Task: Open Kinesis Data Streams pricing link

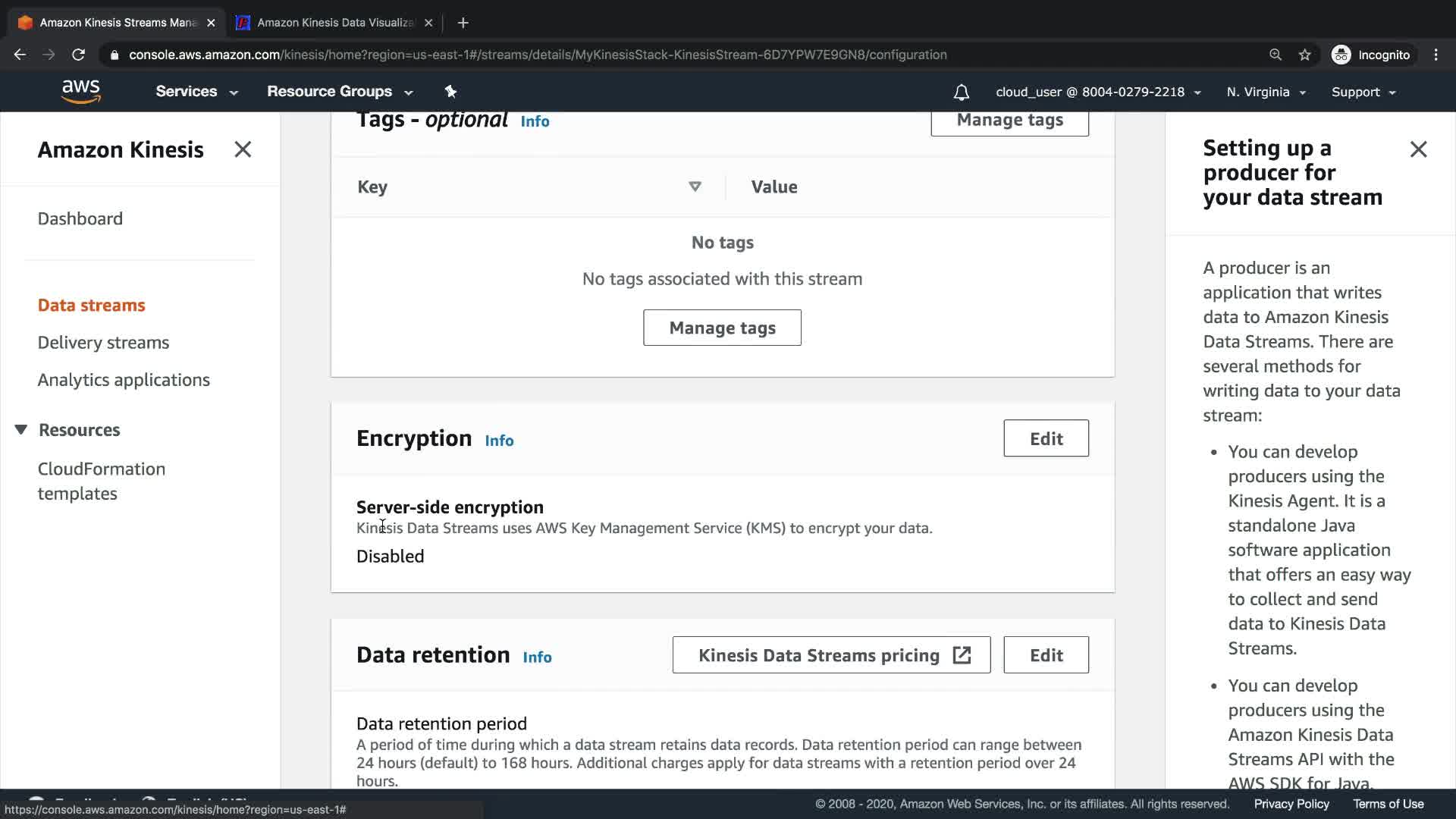Action: tap(831, 655)
